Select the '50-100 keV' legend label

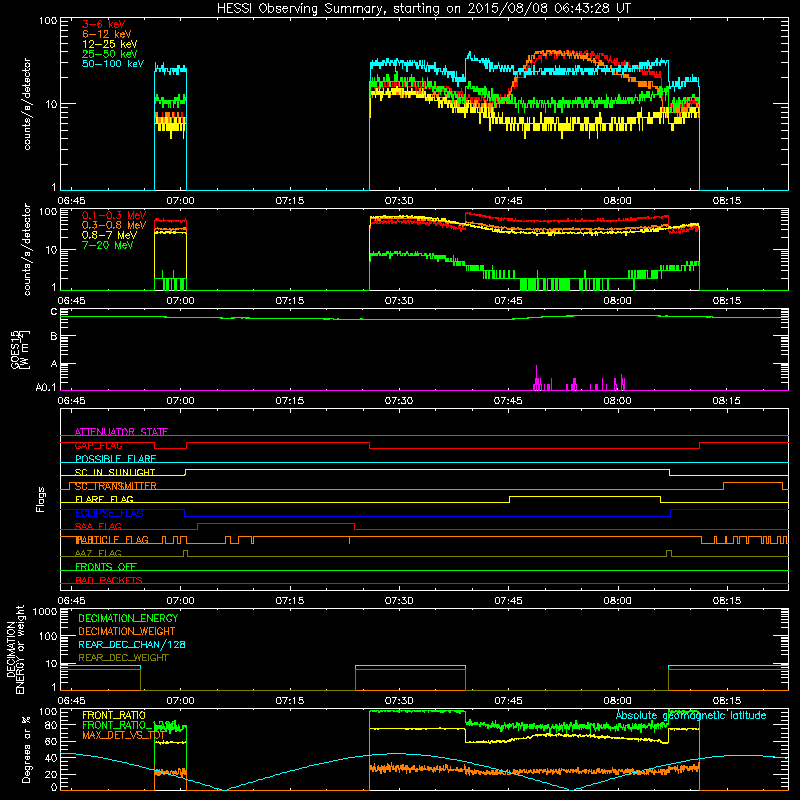113,64
